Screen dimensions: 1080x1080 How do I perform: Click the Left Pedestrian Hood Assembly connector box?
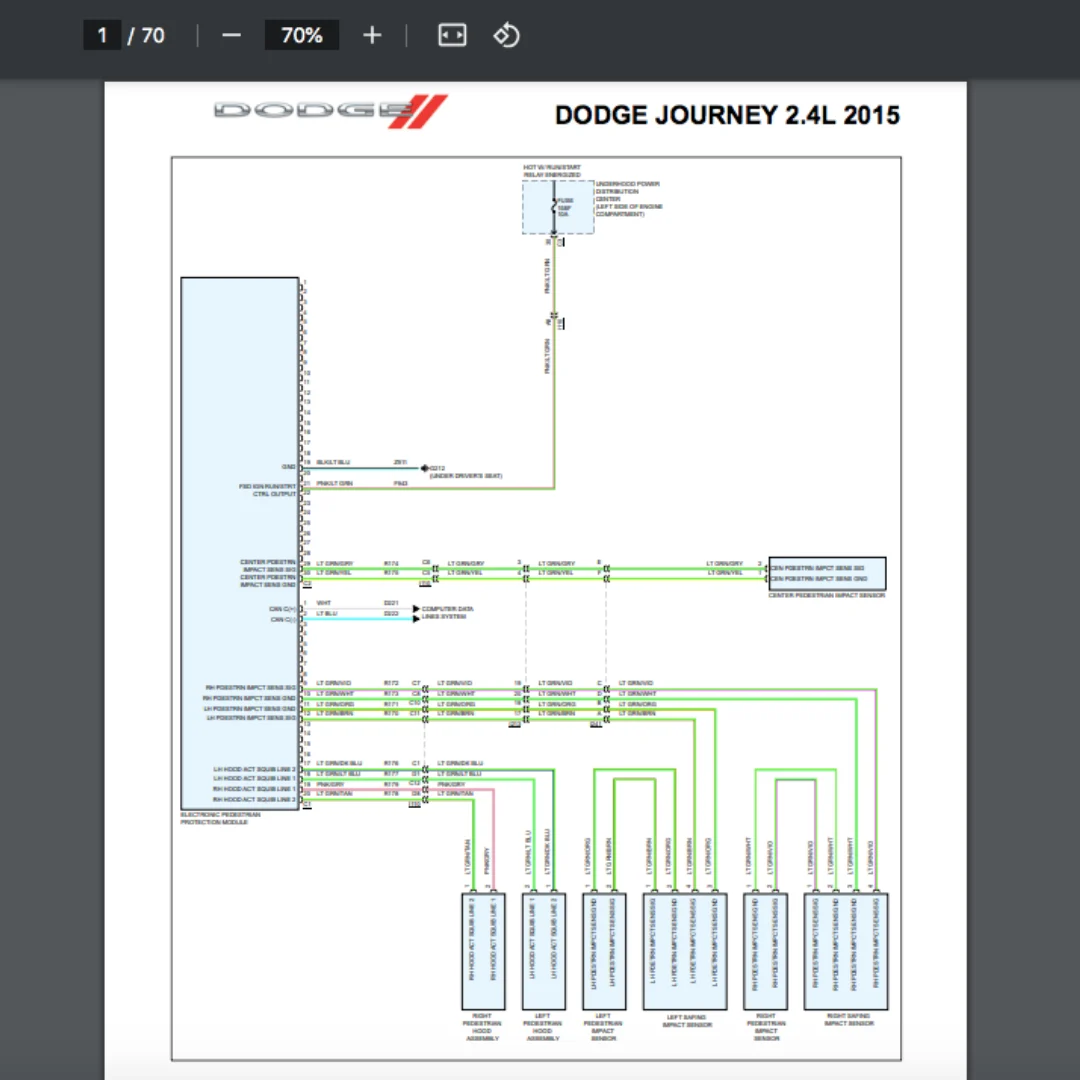pyautogui.click(x=544, y=951)
